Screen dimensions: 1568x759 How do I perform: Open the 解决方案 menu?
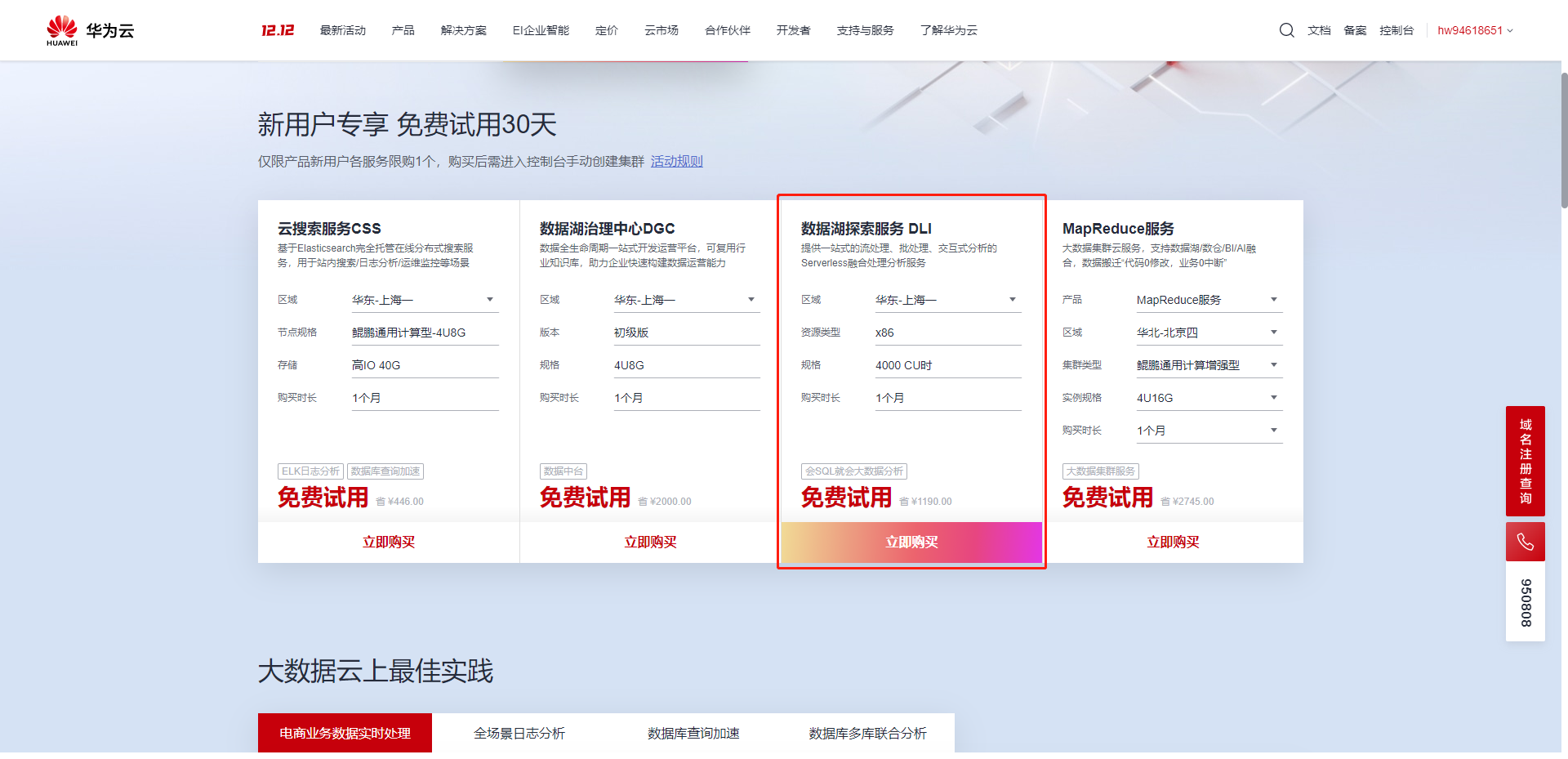click(x=464, y=30)
